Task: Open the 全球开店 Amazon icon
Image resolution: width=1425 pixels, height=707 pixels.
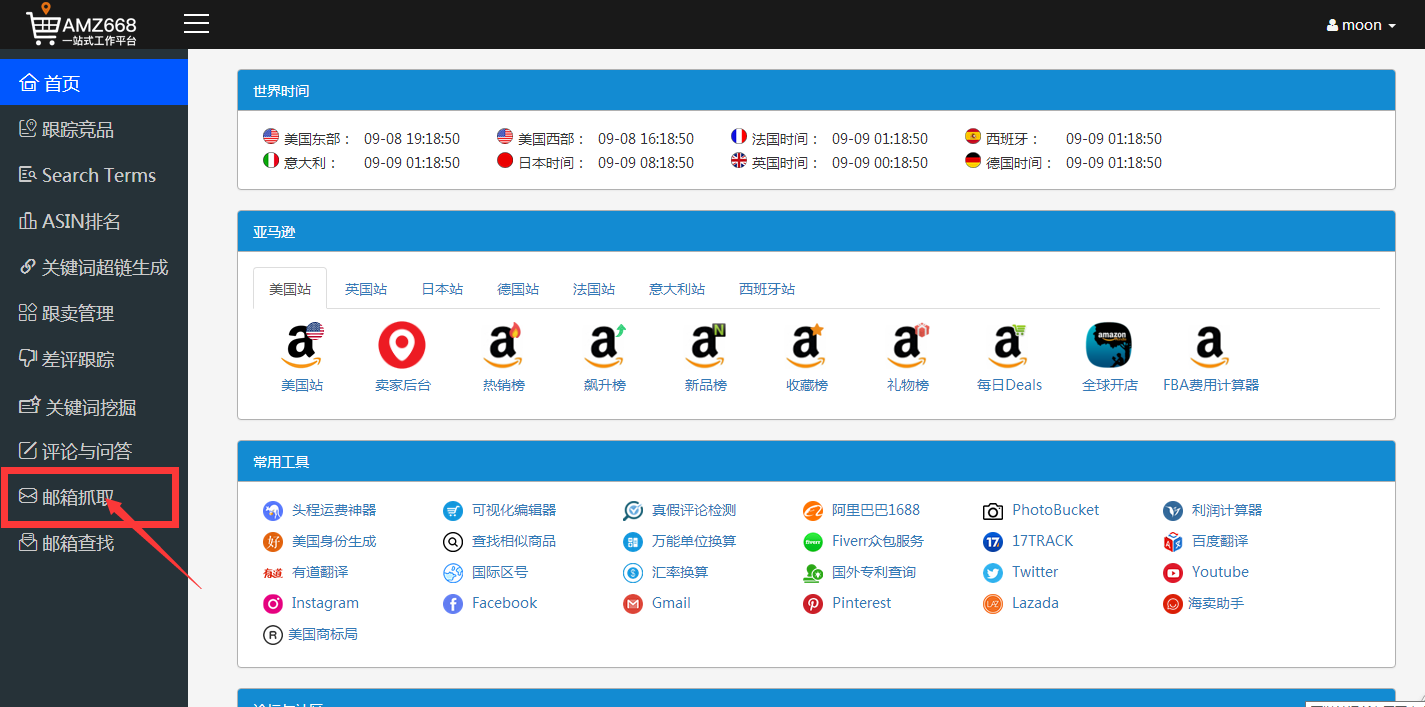Action: [1109, 345]
